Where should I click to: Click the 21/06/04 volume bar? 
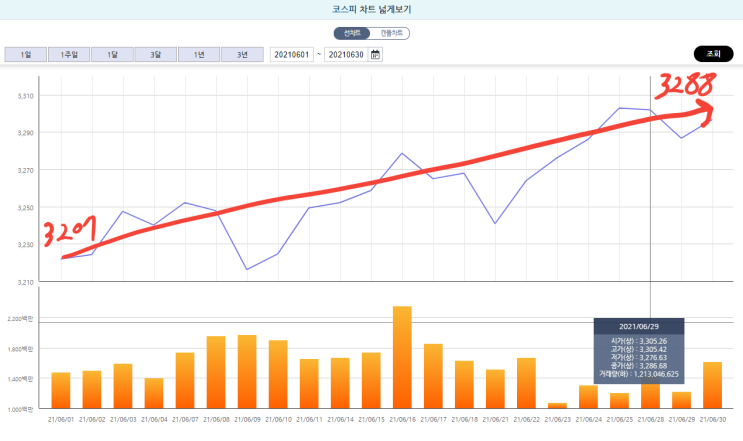[x=154, y=393]
